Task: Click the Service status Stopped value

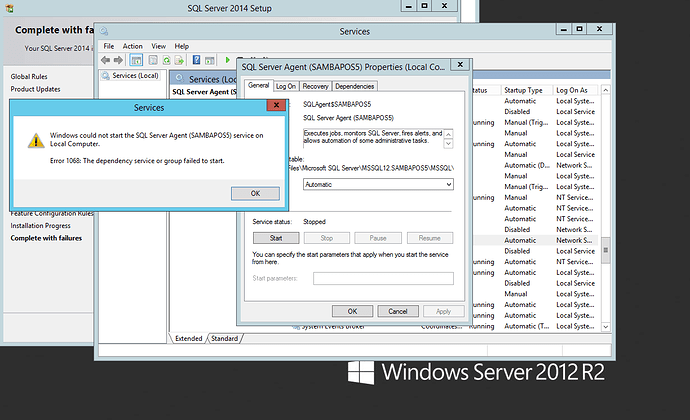Action: pyautogui.click(x=314, y=222)
